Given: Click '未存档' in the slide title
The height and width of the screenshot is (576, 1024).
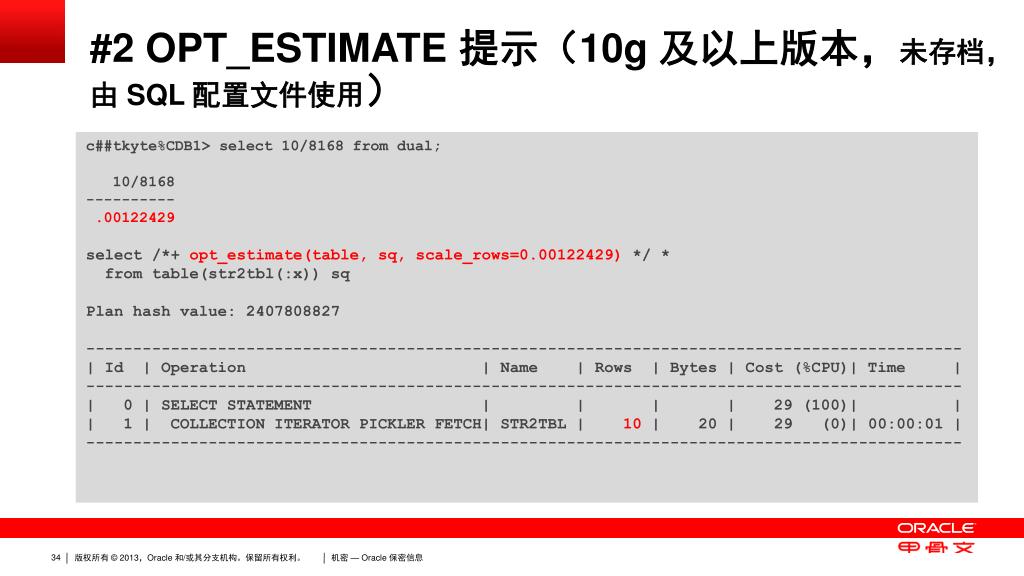Looking at the screenshot, I should [x=942, y=52].
